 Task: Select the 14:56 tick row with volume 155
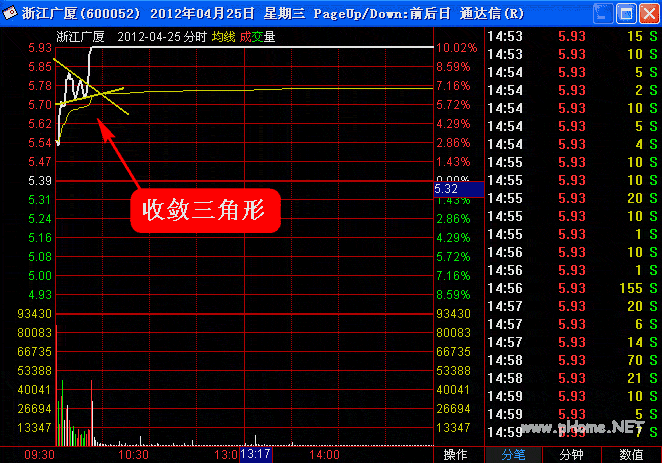(573, 288)
